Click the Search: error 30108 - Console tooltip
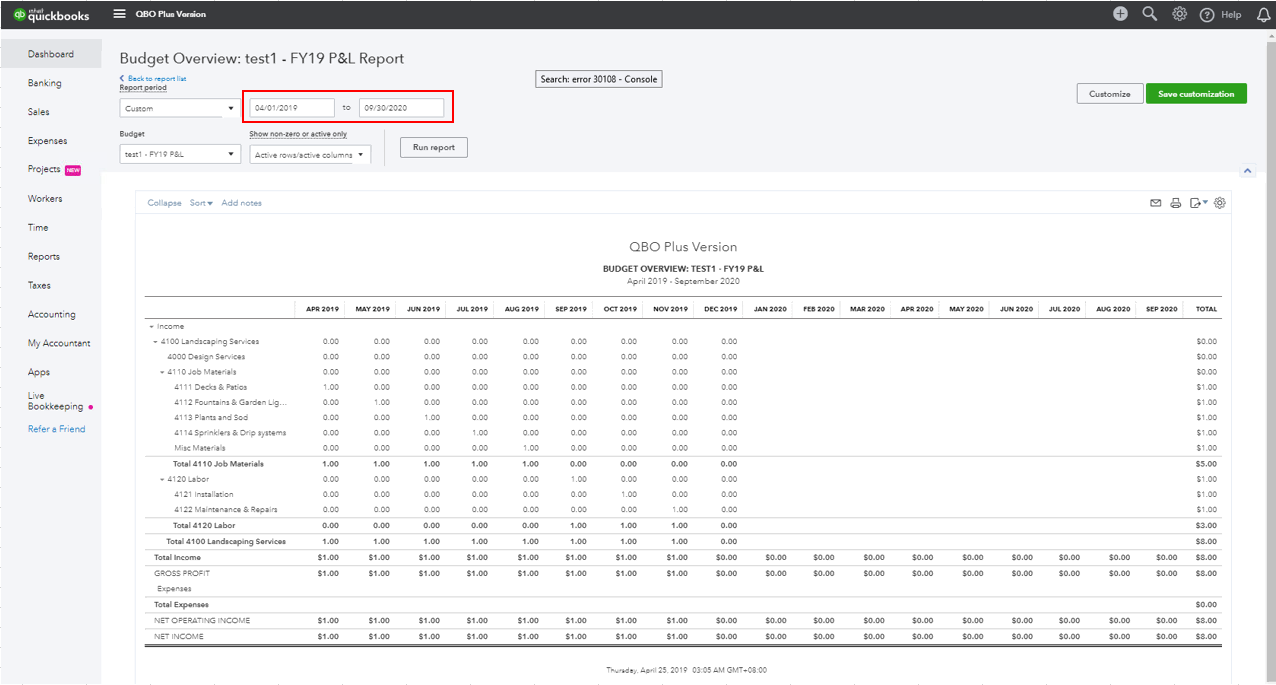Screen dimensions: 1276x685 point(599,79)
